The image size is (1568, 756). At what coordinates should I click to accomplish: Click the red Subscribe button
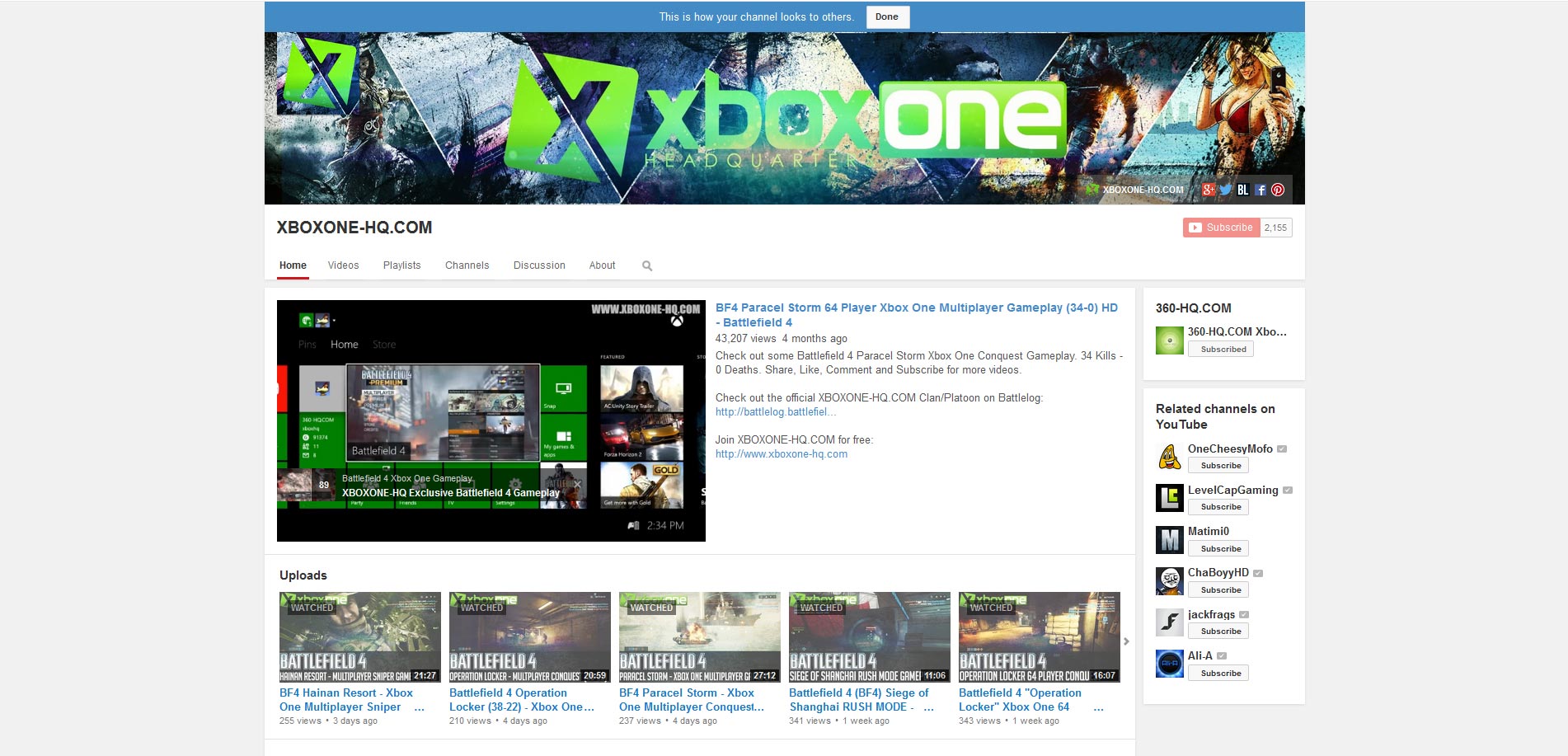click(x=1221, y=228)
